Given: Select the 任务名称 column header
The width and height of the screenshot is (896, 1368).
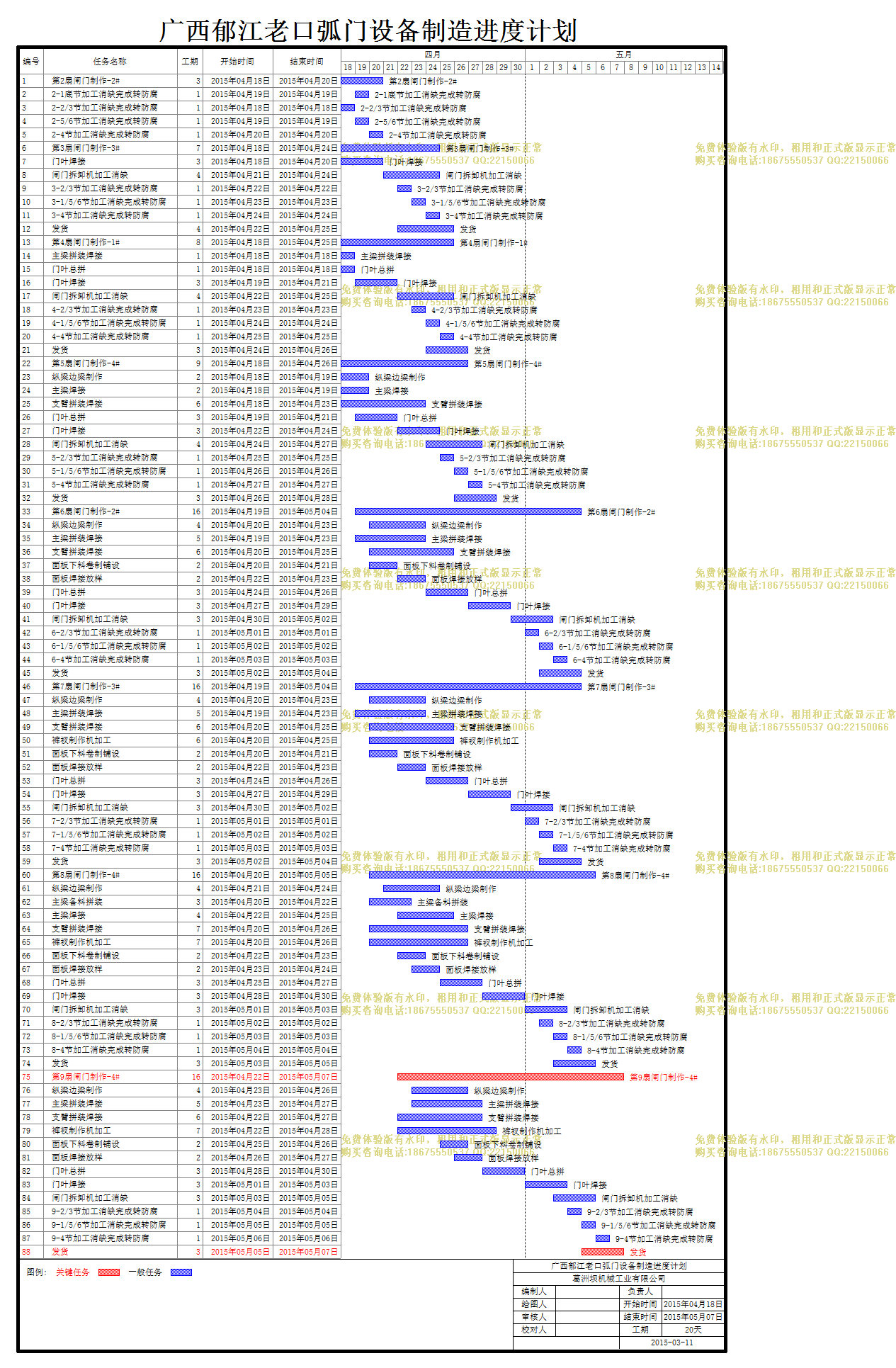Looking at the screenshot, I should (x=110, y=62).
